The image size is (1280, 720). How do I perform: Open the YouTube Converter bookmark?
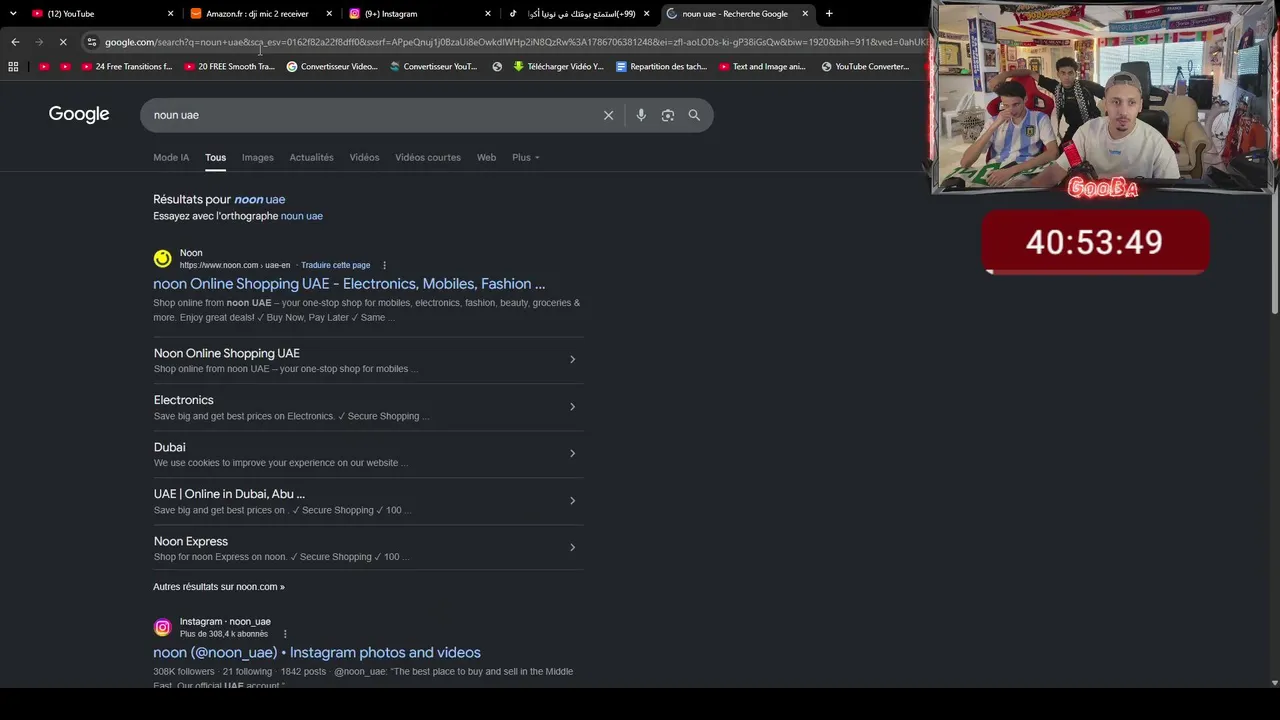click(x=865, y=67)
